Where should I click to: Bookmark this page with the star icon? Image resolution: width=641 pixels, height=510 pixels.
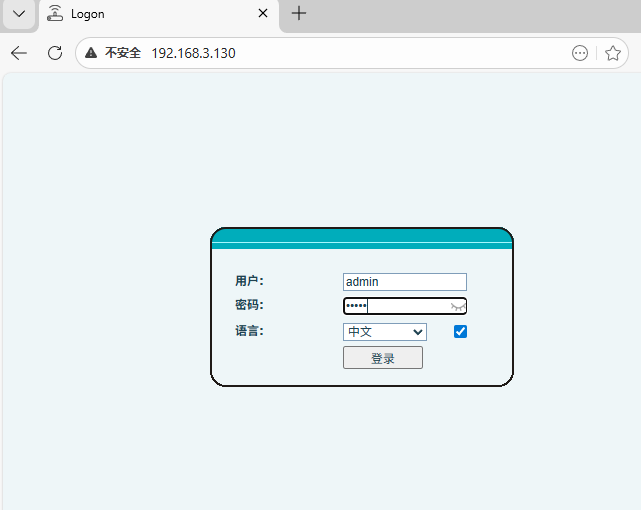point(613,53)
